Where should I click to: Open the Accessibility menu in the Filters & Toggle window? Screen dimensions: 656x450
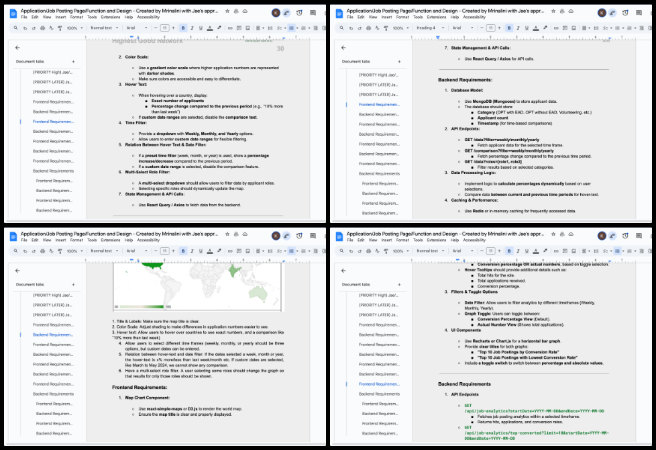tap(474, 240)
